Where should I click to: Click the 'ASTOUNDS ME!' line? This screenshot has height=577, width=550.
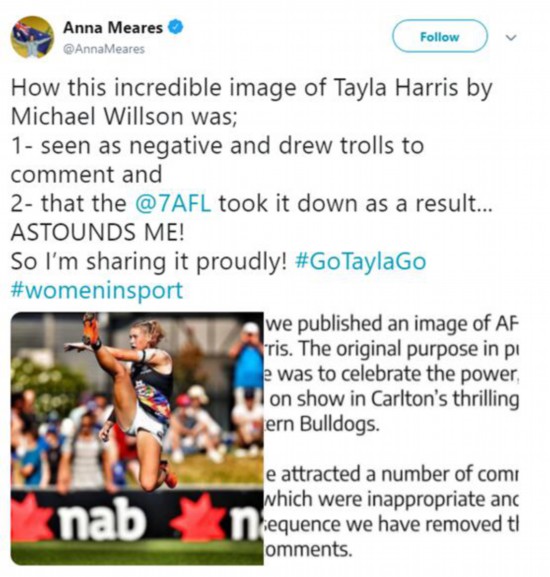[97, 233]
